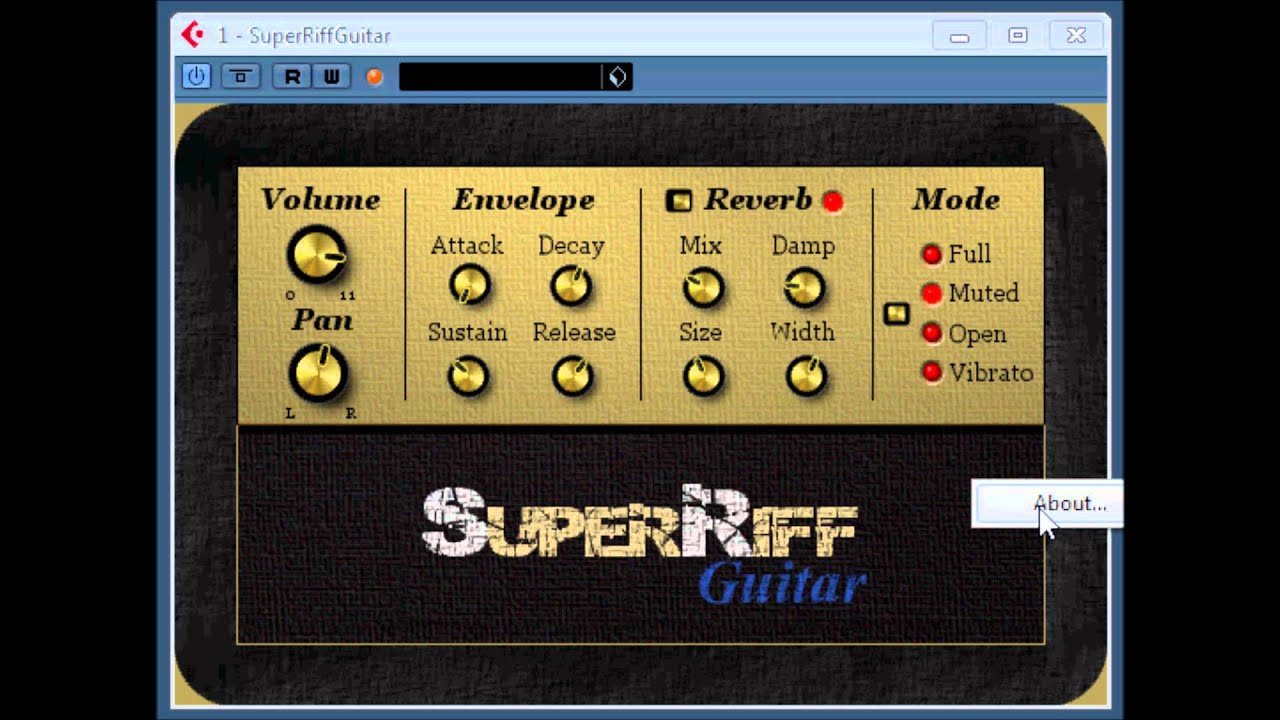The image size is (1280, 720).
Task: Click the Mode section heading
Action: (955, 200)
